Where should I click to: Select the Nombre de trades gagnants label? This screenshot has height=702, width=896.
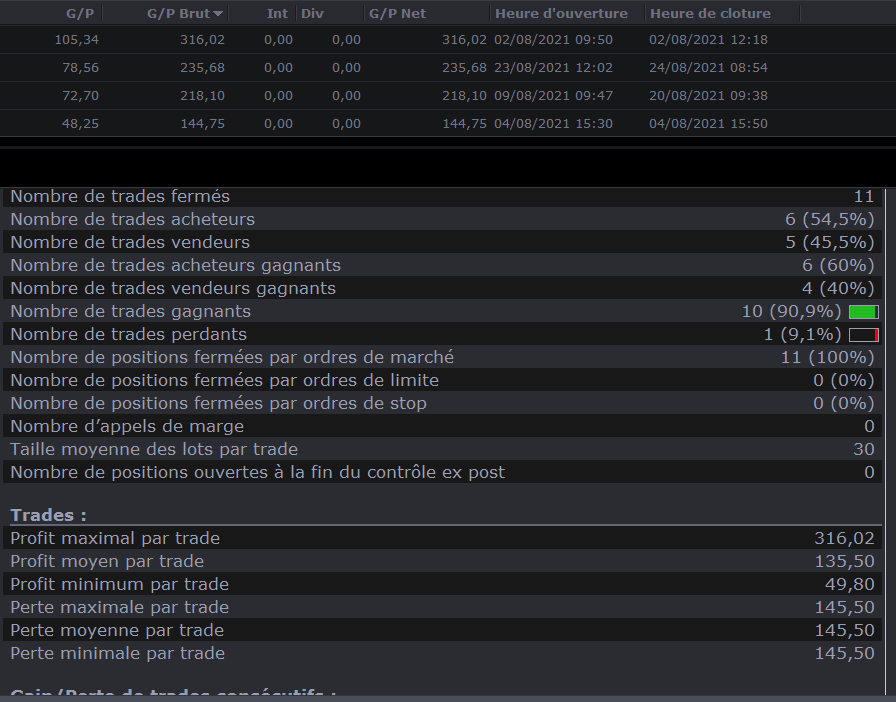coord(130,311)
